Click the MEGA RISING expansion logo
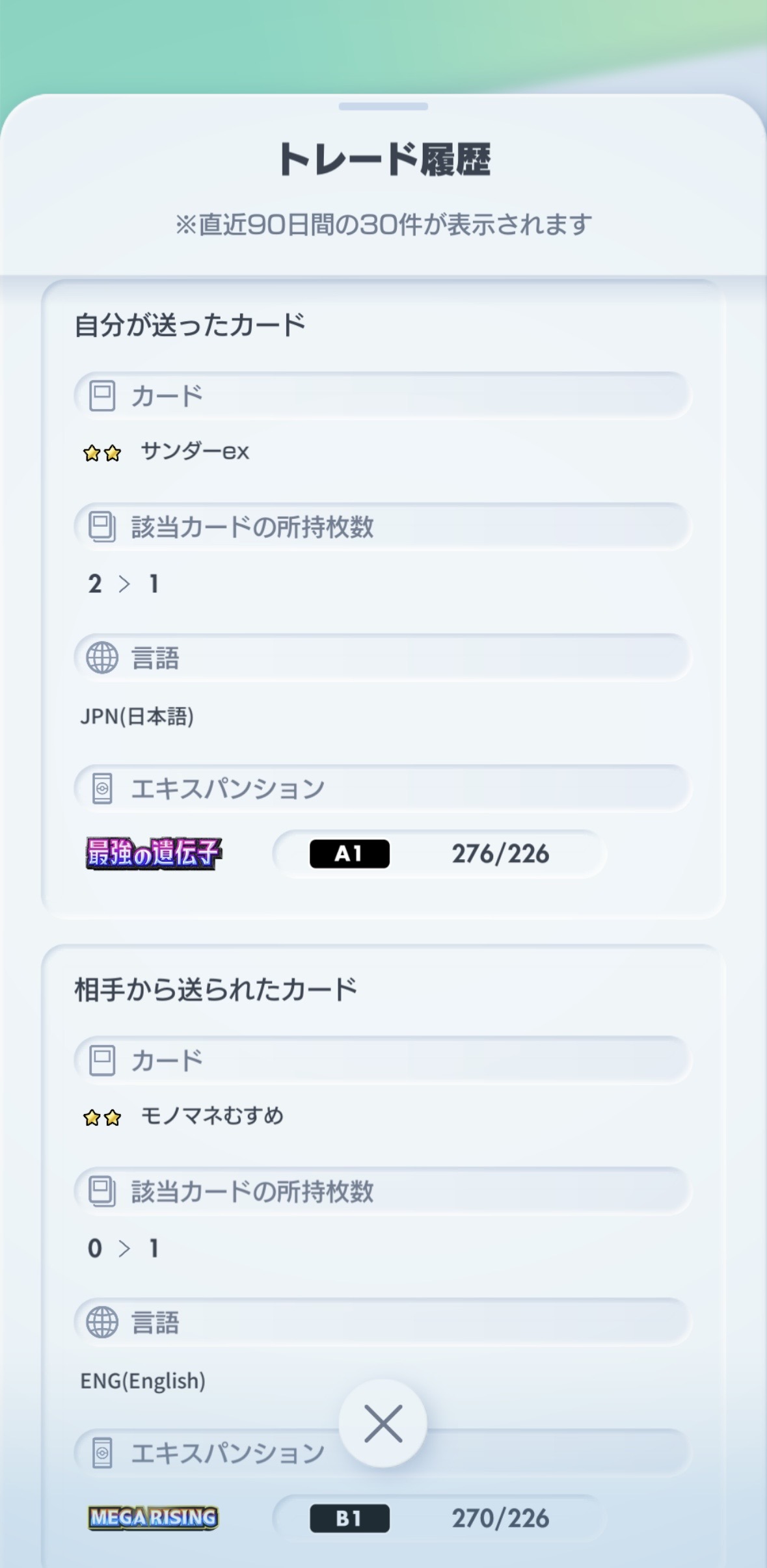This screenshot has height=1568, width=767. click(x=154, y=1518)
